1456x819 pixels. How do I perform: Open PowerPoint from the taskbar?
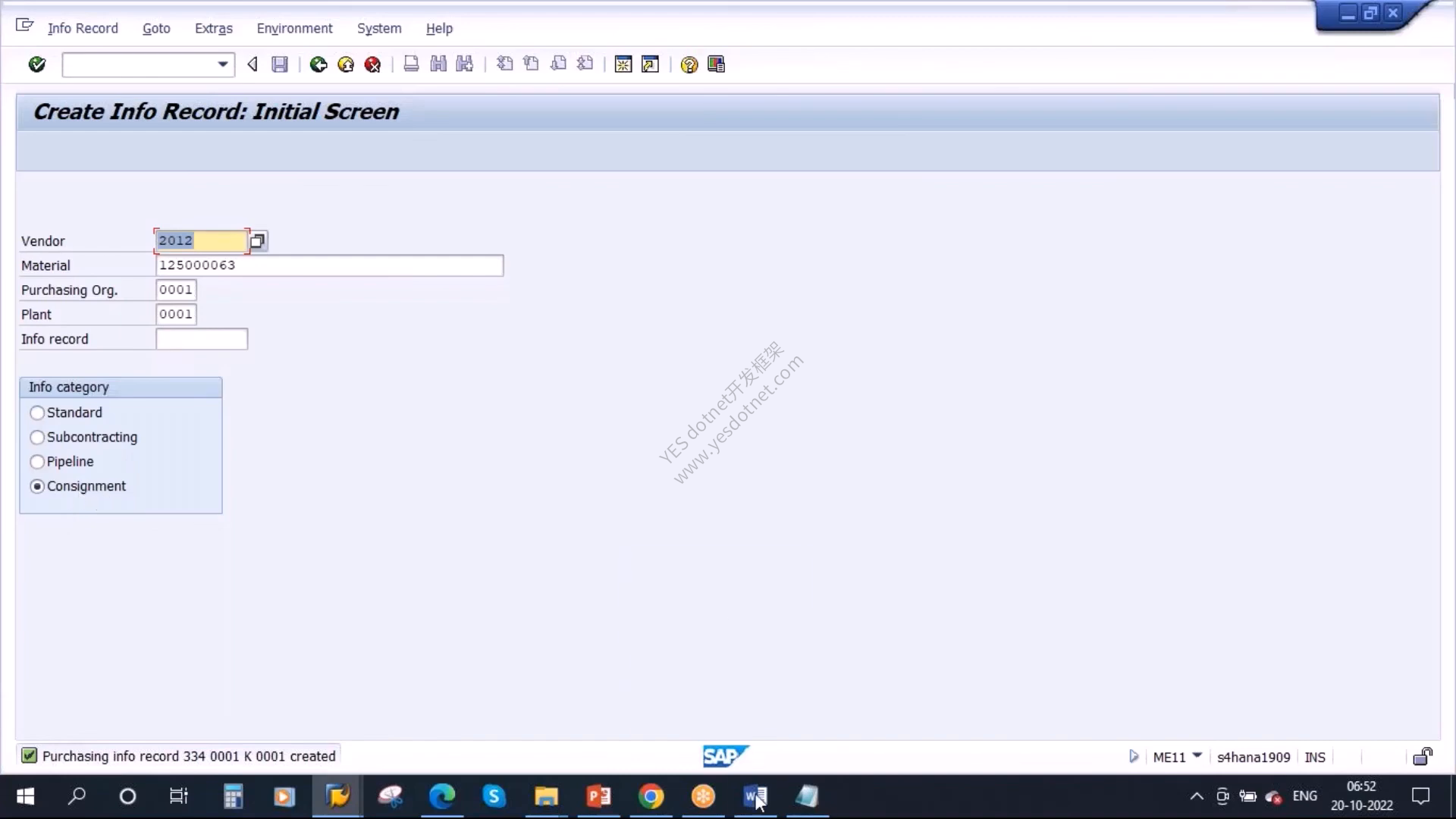[x=598, y=796]
